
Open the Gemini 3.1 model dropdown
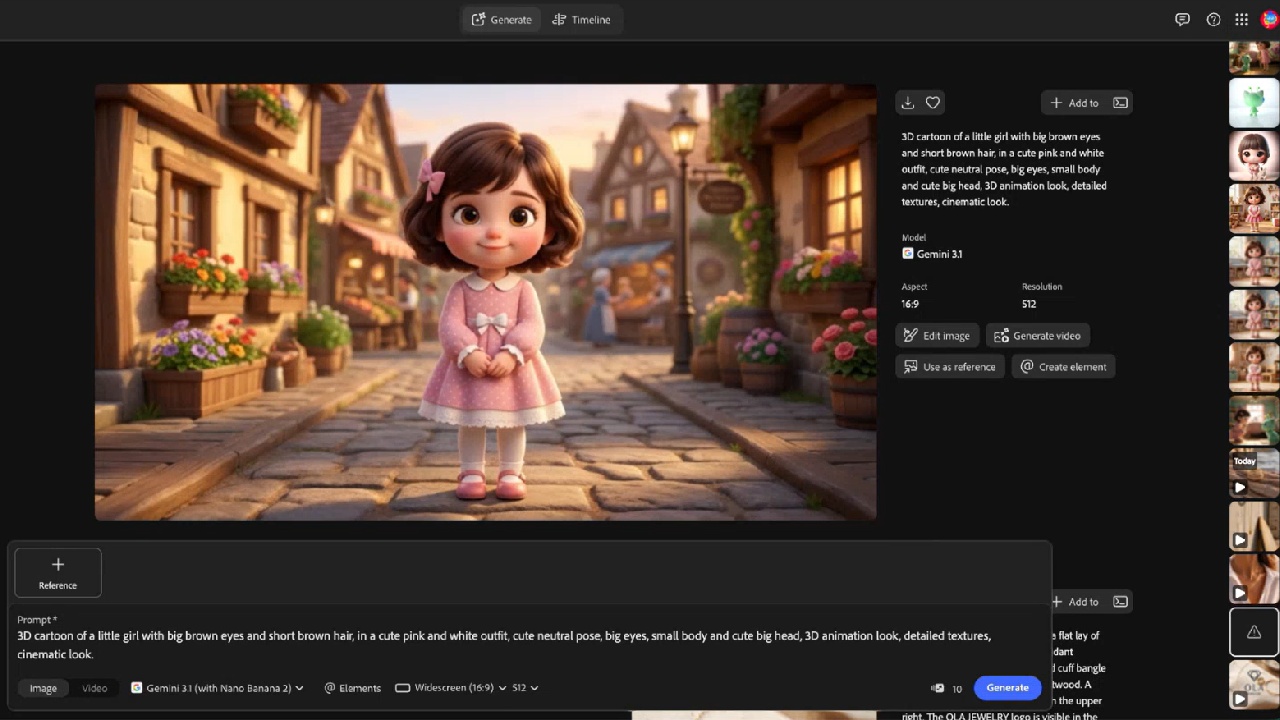[217, 688]
